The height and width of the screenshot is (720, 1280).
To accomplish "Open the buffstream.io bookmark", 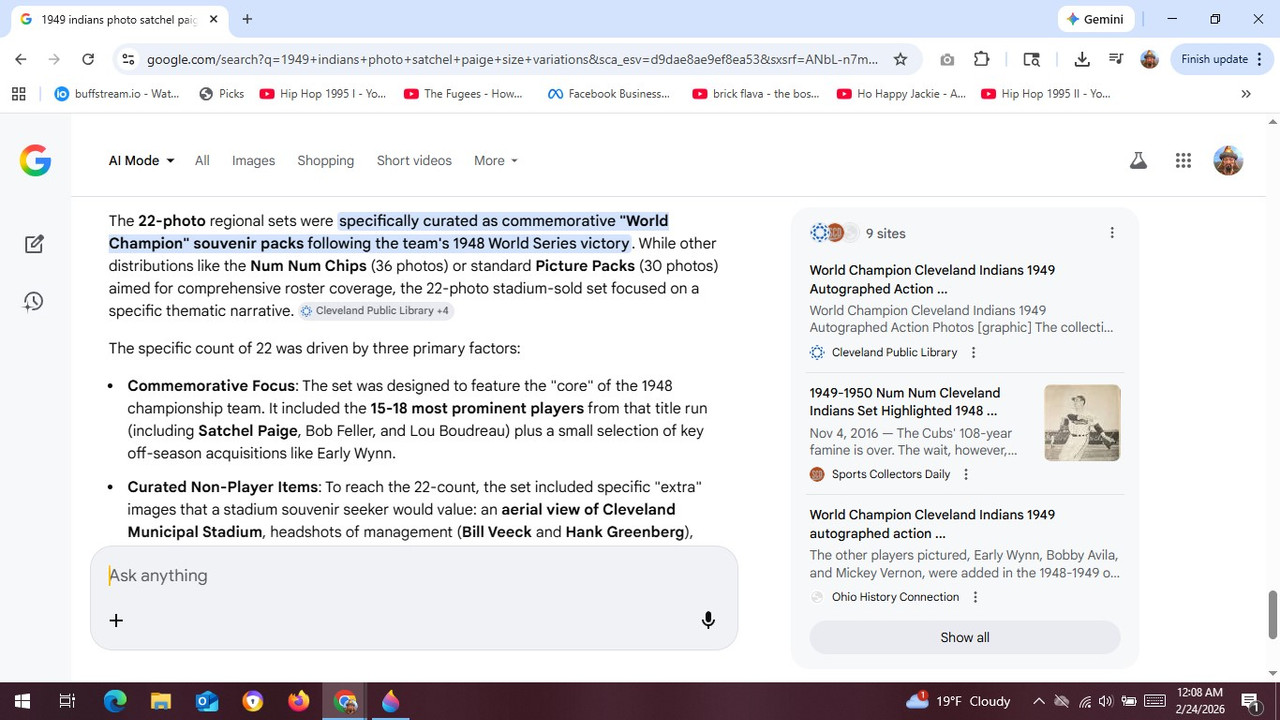I will click(x=117, y=94).
